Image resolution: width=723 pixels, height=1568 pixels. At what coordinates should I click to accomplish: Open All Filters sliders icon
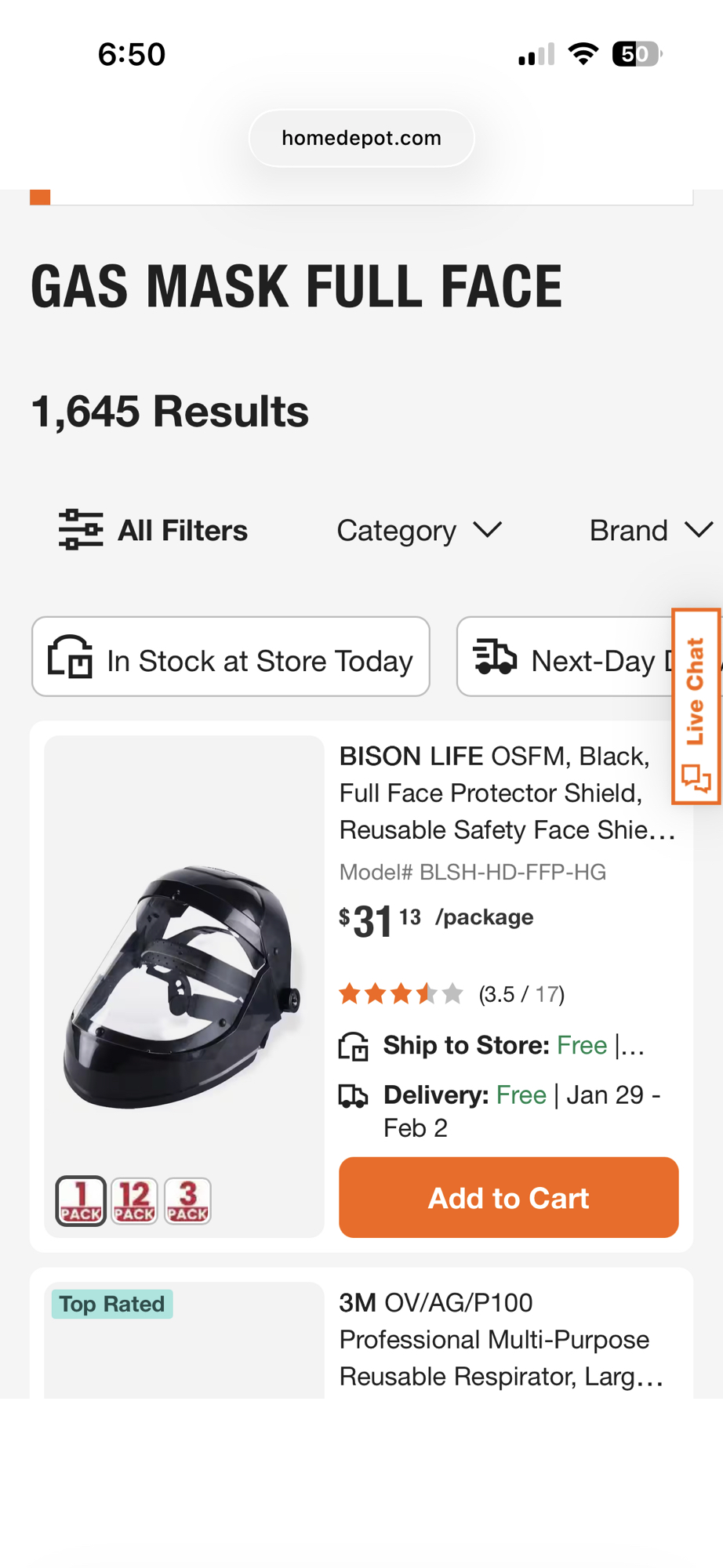pos(81,530)
